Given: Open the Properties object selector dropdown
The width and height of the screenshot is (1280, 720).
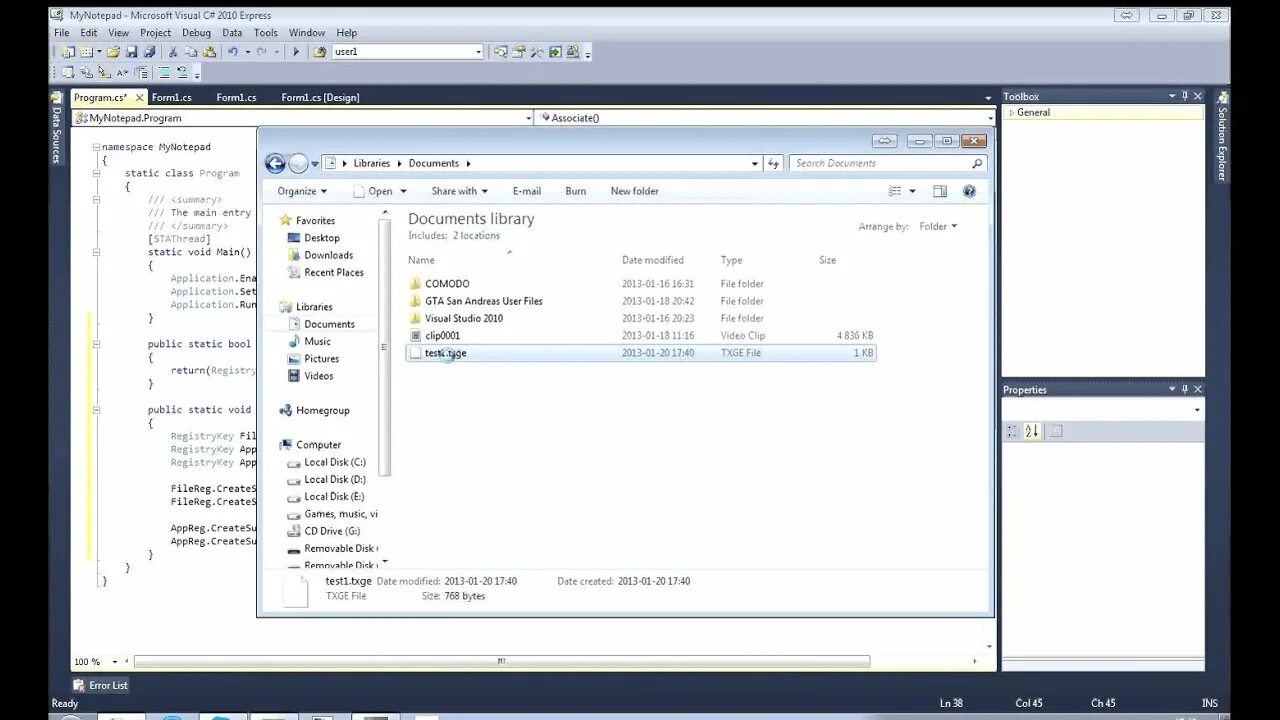Looking at the screenshot, I should pyautogui.click(x=1197, y=410).
